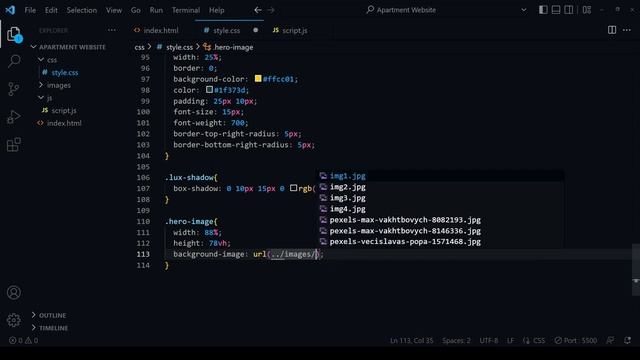Toggle primary side bar layout icon

coord(543,10)
